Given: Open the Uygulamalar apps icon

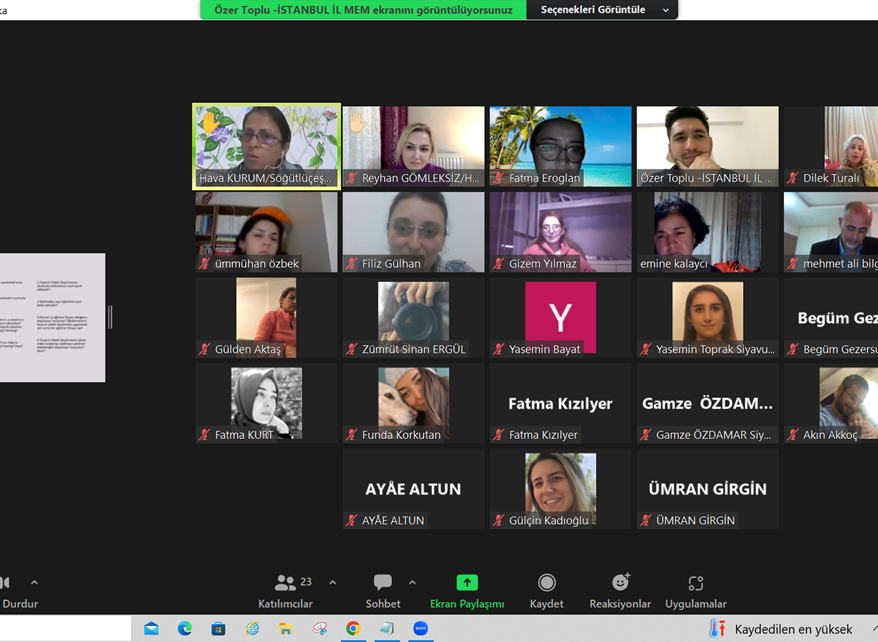Looking at the screenshot, I should 695,584.
